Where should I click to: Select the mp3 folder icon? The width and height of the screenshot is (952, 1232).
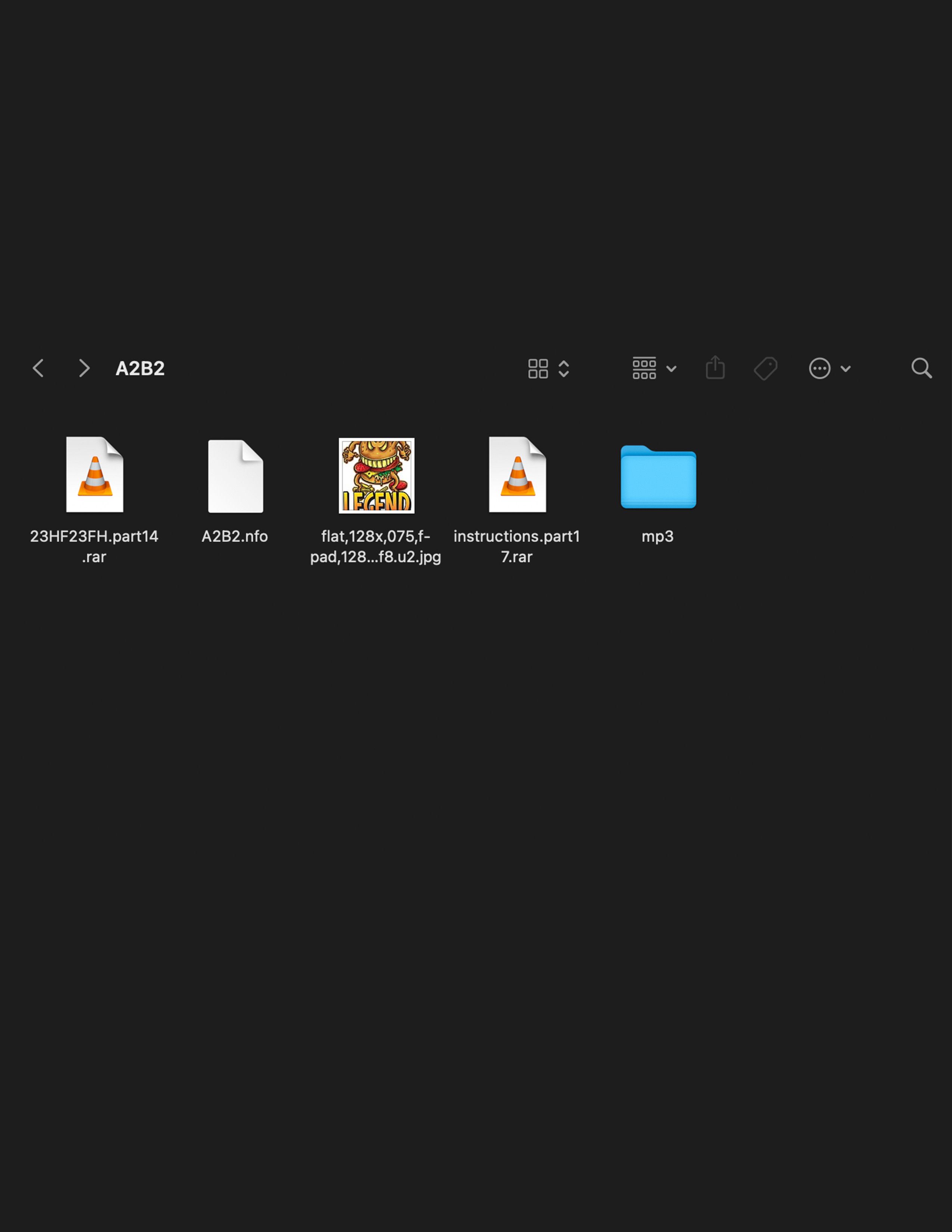click(658, 477)
